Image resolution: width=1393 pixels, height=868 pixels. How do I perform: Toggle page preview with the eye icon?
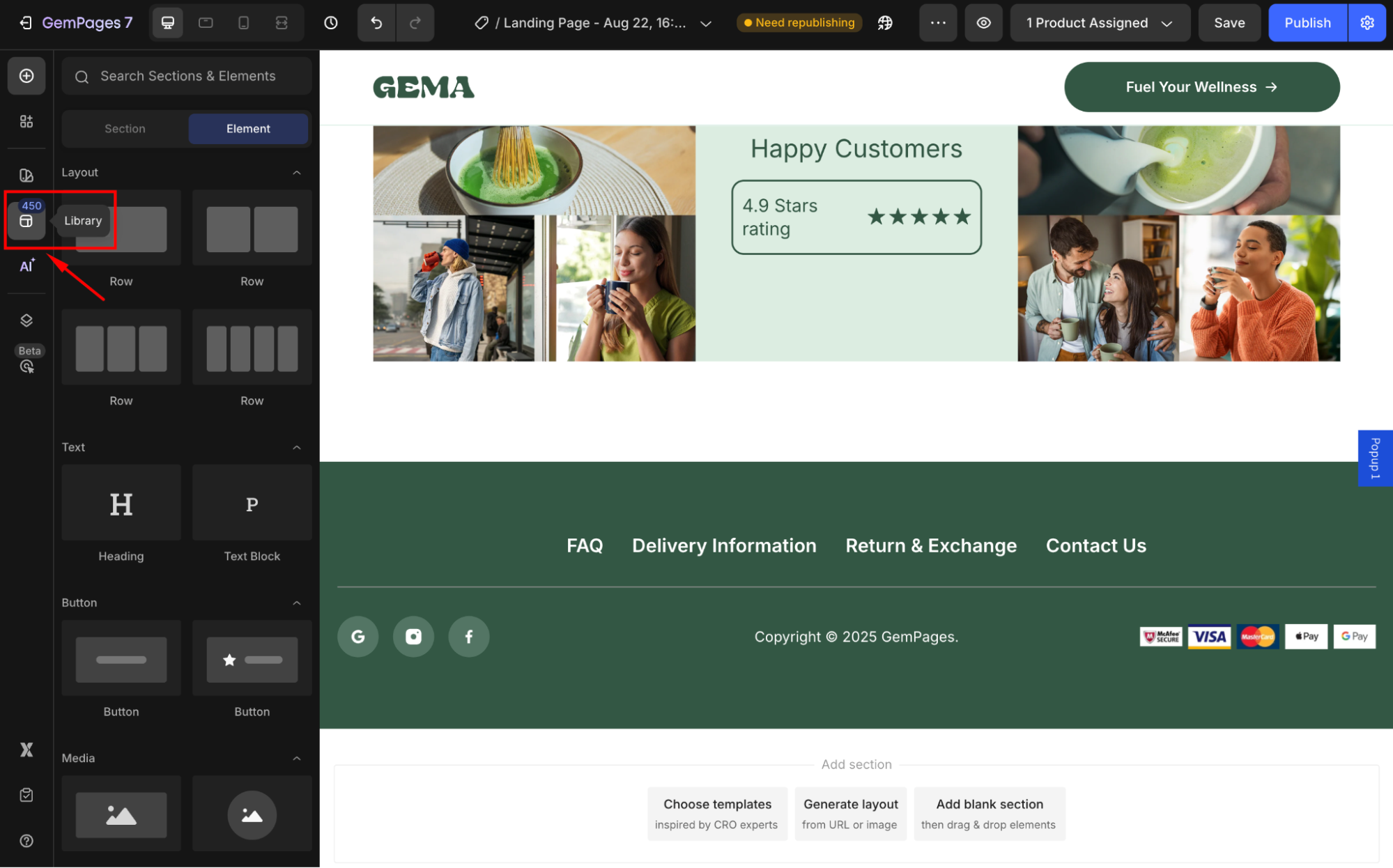(983, 23)
